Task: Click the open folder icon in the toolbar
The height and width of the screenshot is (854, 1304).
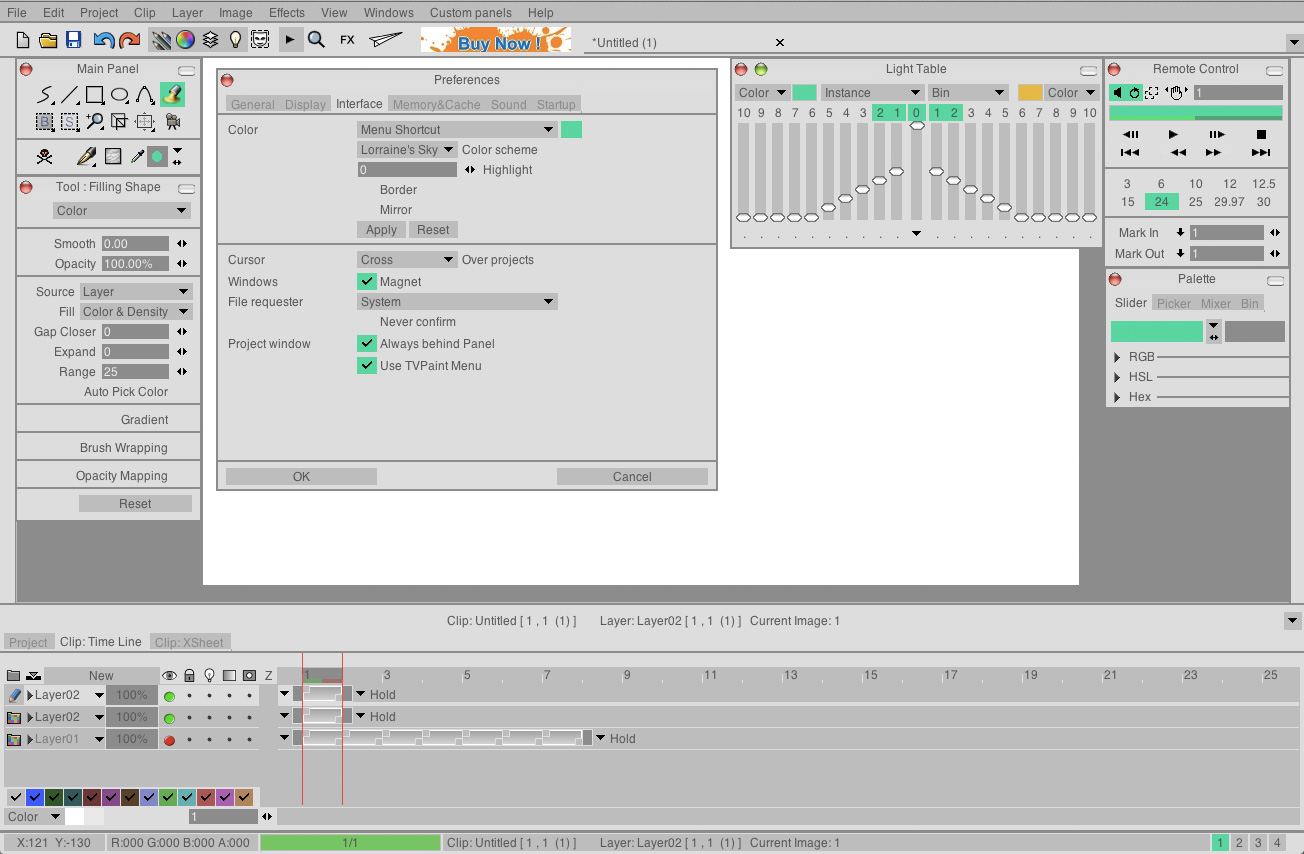Action: tap(47, 40)
